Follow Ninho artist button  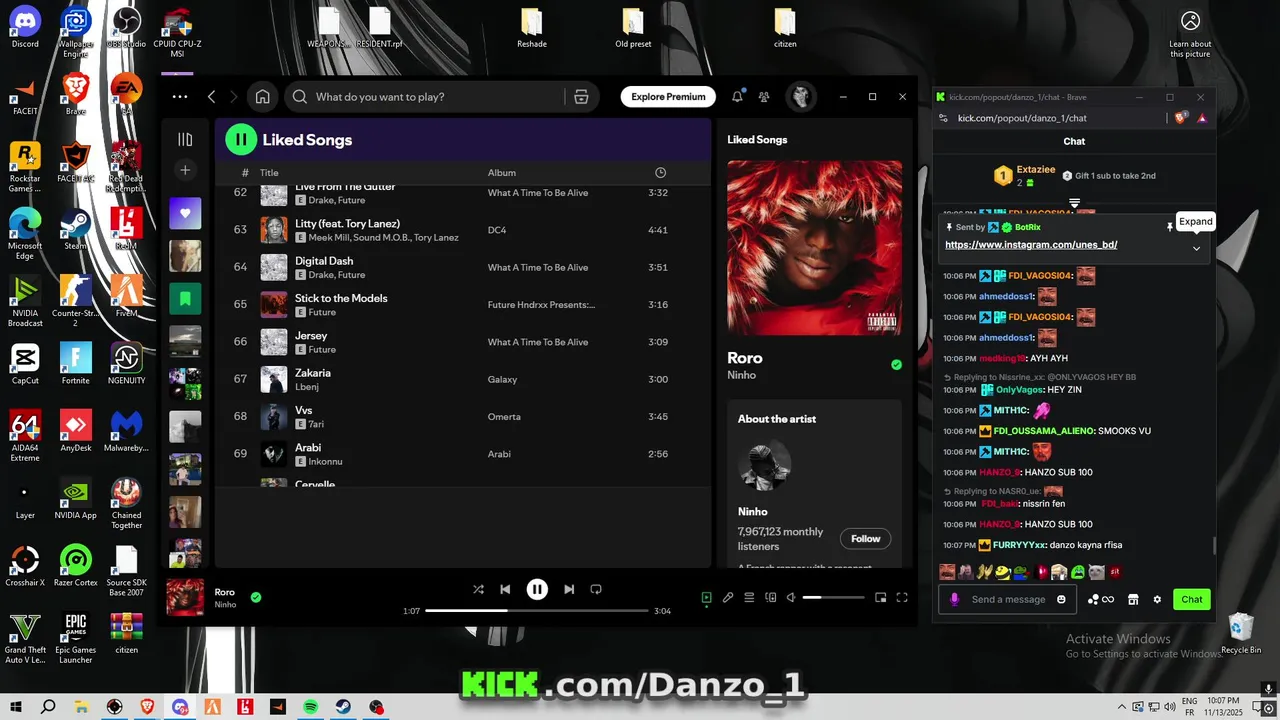point(865,538)
